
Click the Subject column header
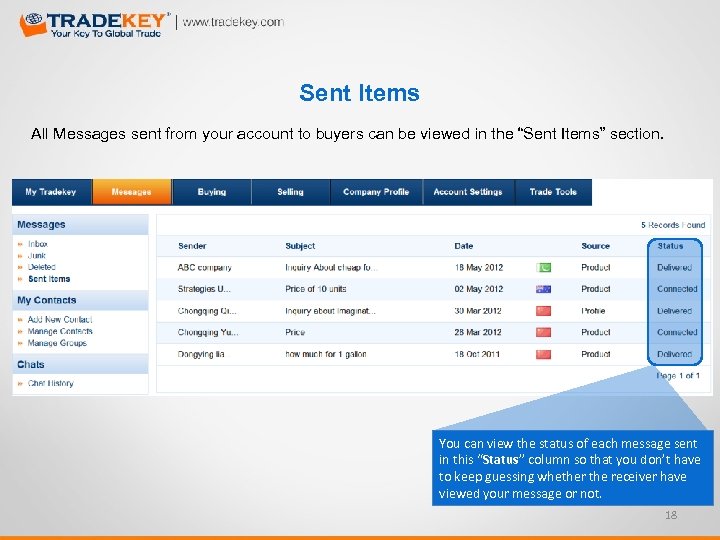[x=300, y=246]
